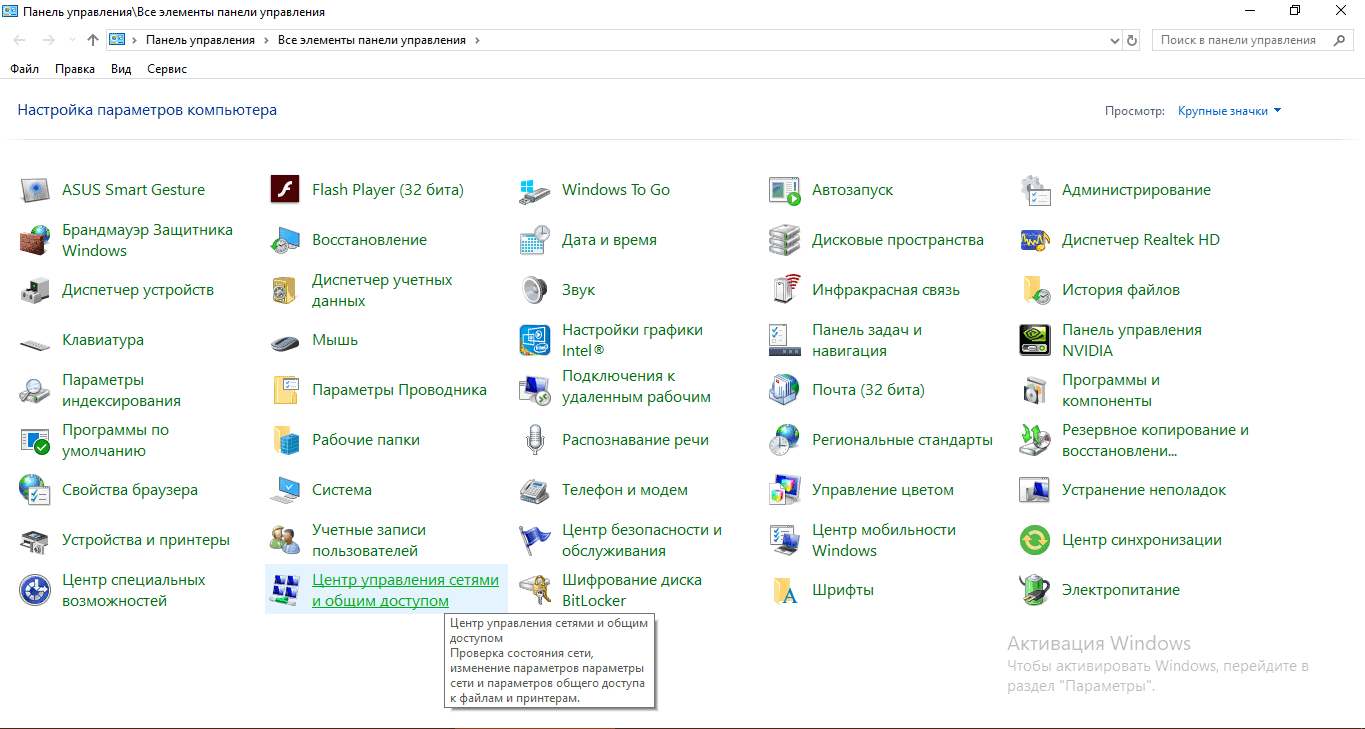
Task: Open Центр безопасности и обслуживания link
Action: click(x=642, y=540)
